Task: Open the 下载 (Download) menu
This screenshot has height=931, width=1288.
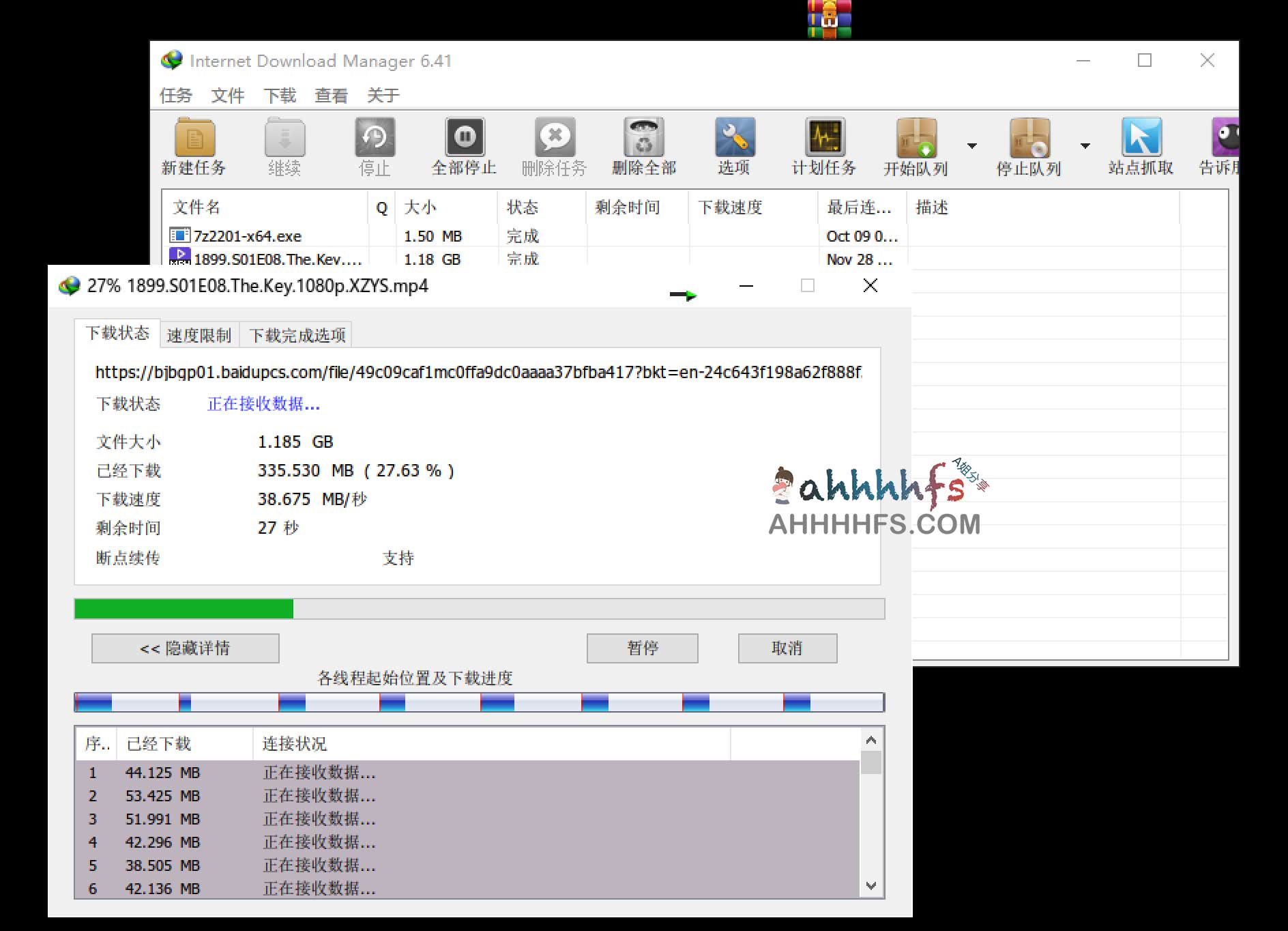Action: click(x=280, y=95)
